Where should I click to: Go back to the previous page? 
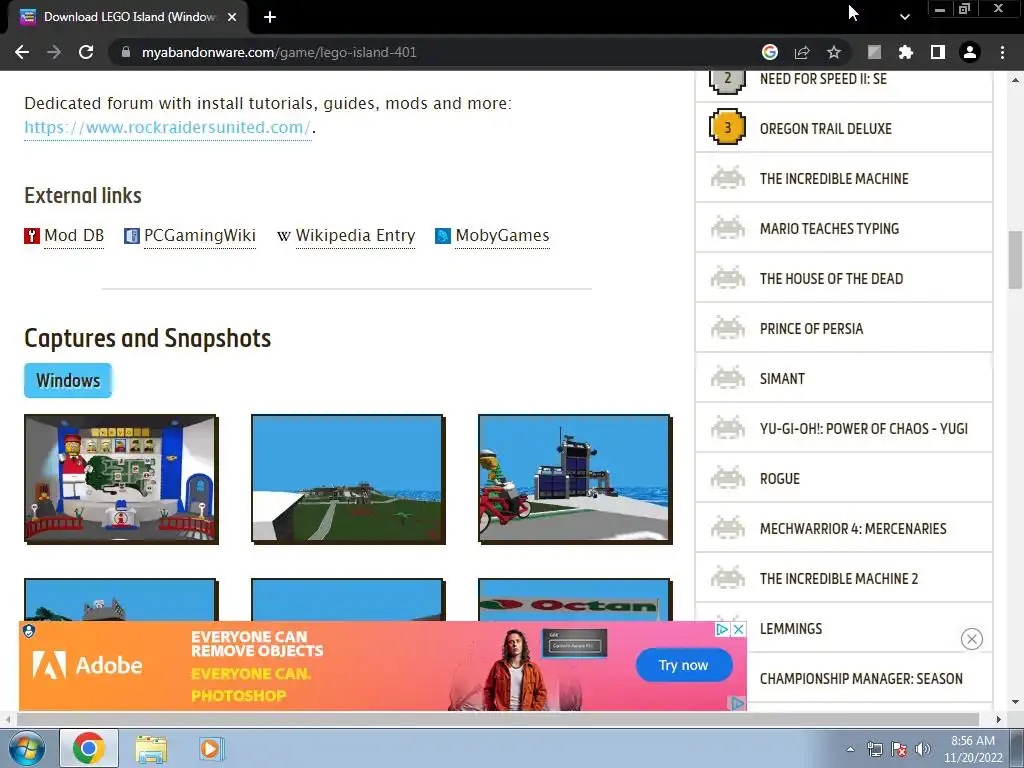[22, 52]
